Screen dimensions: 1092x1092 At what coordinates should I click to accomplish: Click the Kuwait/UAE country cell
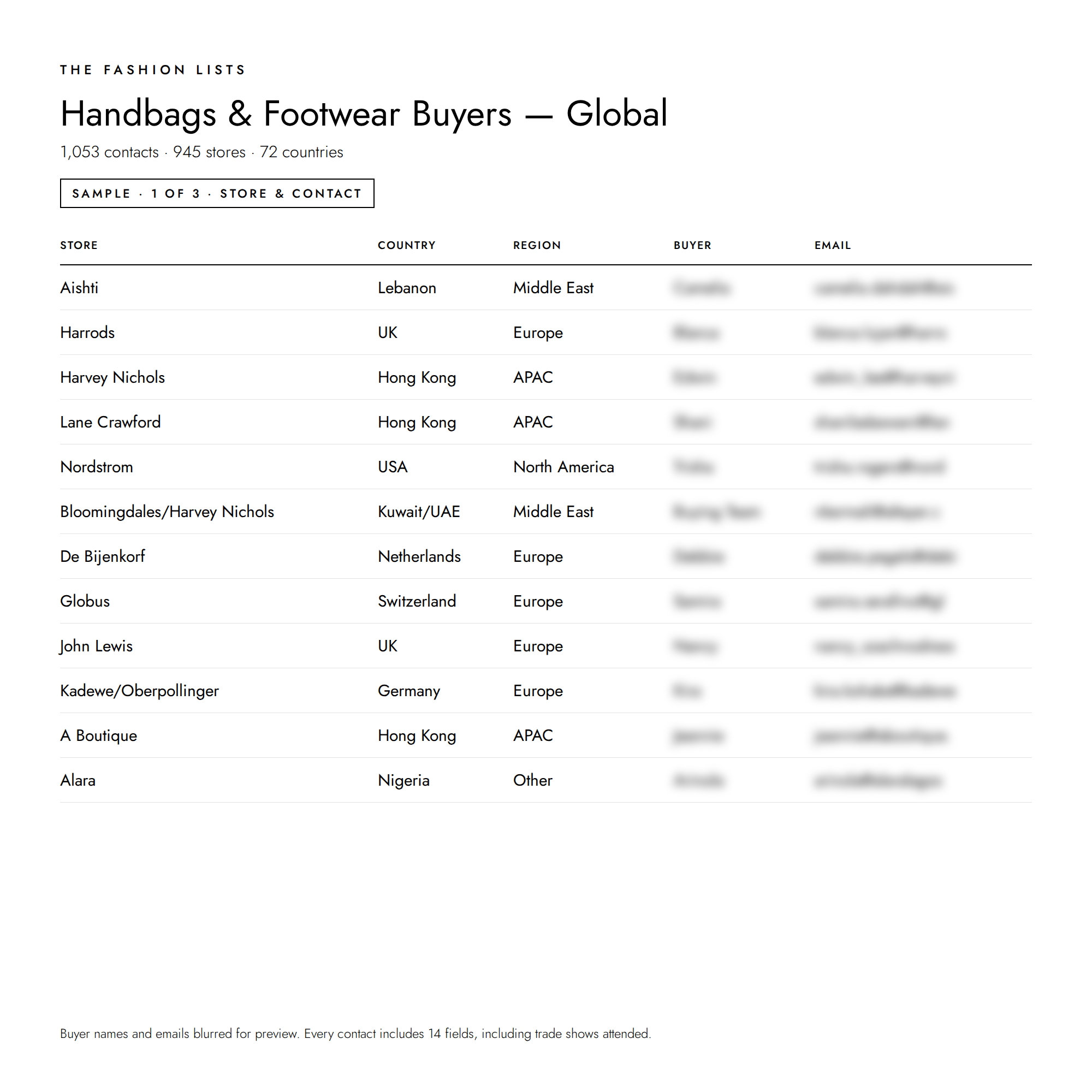pos(419,512)
